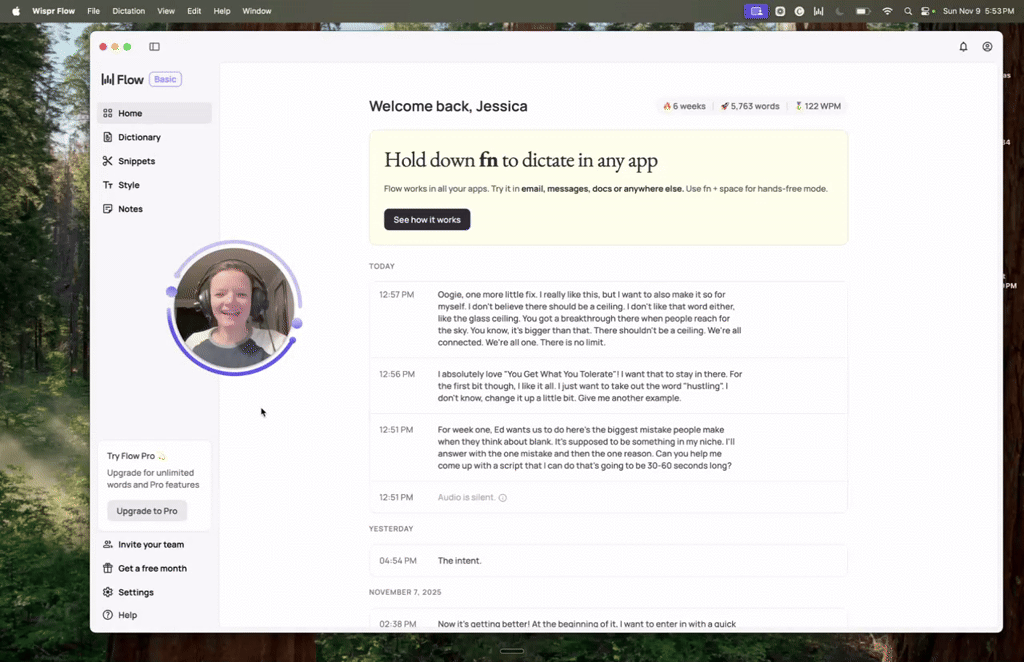Open the Wispr Flow app menu
Viewport: 1024px width, 662px height.
pos(54,11)
